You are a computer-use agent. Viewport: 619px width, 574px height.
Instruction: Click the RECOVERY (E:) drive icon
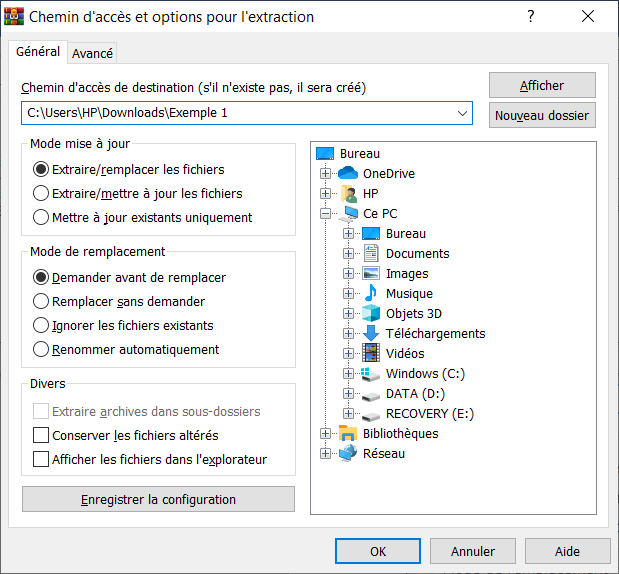pyautogui.click(x=371, y=415)
